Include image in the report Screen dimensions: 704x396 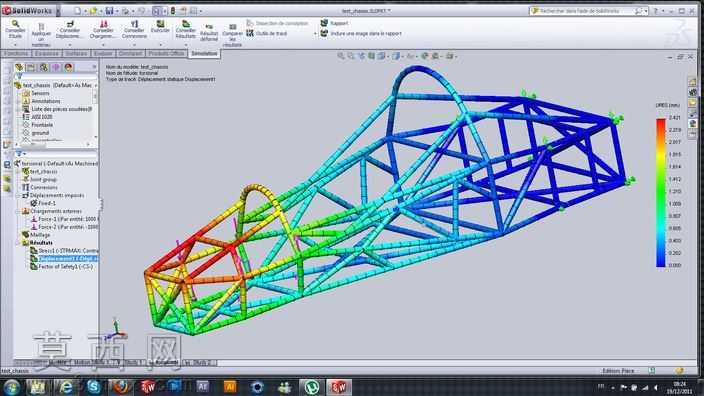(361, 34)
